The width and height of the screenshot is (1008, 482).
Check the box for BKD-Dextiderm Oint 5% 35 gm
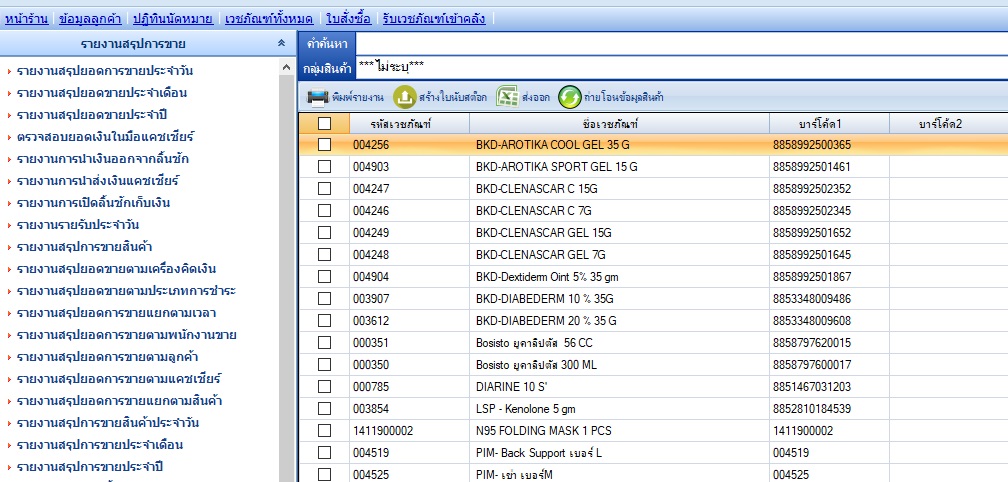pos(325,276)
